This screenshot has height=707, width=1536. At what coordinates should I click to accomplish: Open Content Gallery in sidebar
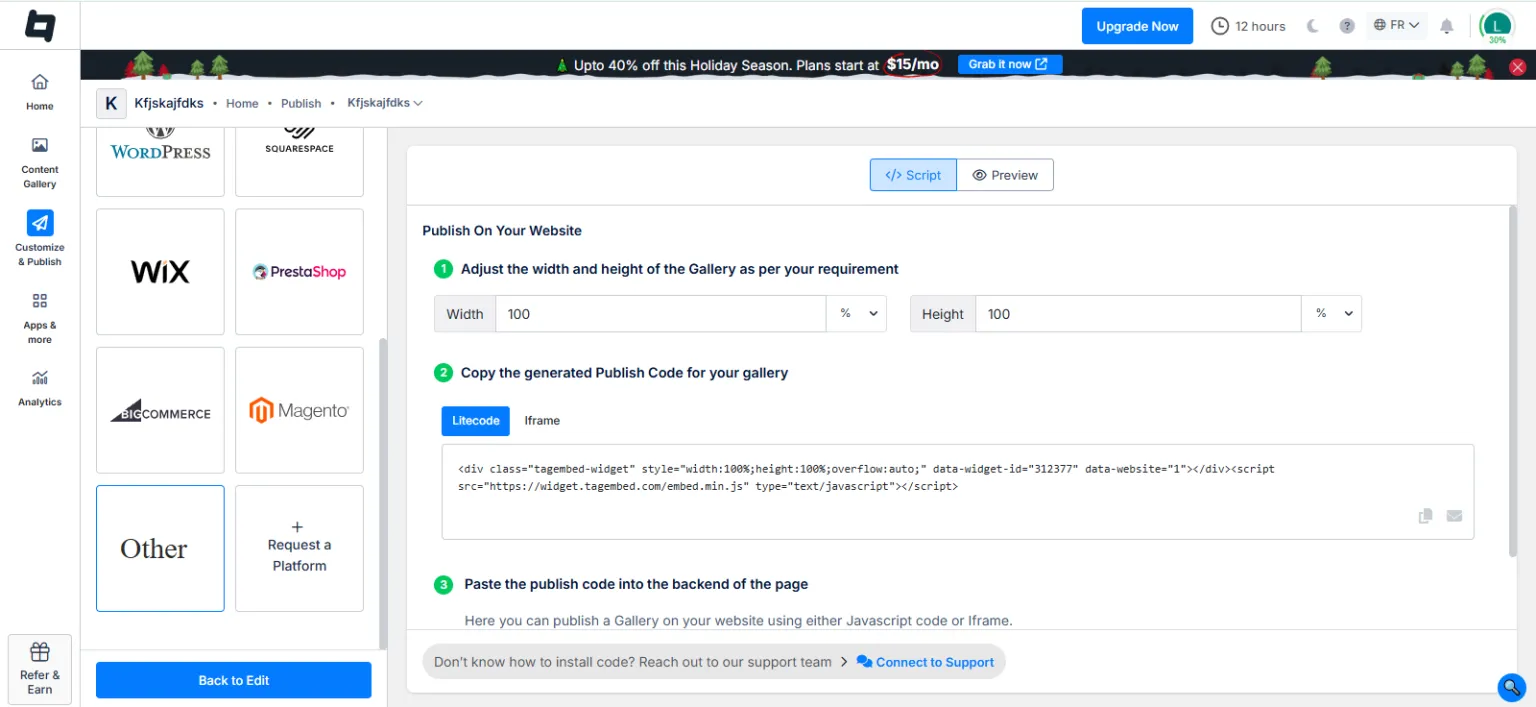pyautogui.click(x=40, y=161)
